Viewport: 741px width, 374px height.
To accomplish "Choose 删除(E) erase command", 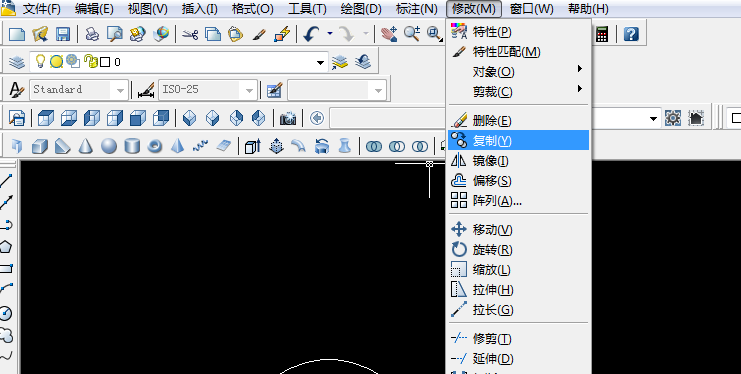I will pyautogui.click(x=518, y=121).
